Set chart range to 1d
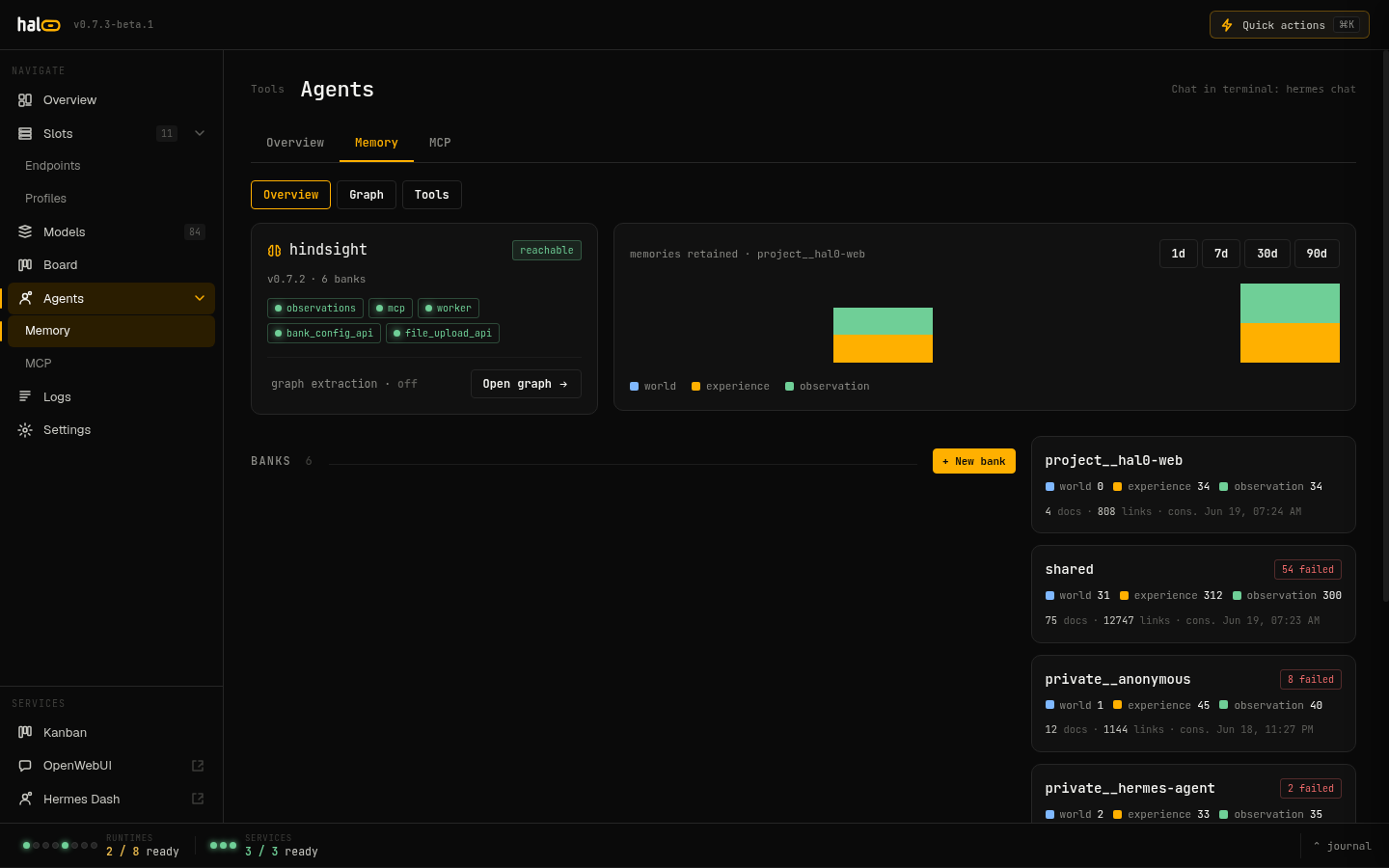The width and height of the screenshot is (1389, 868). click(1179, 254)
